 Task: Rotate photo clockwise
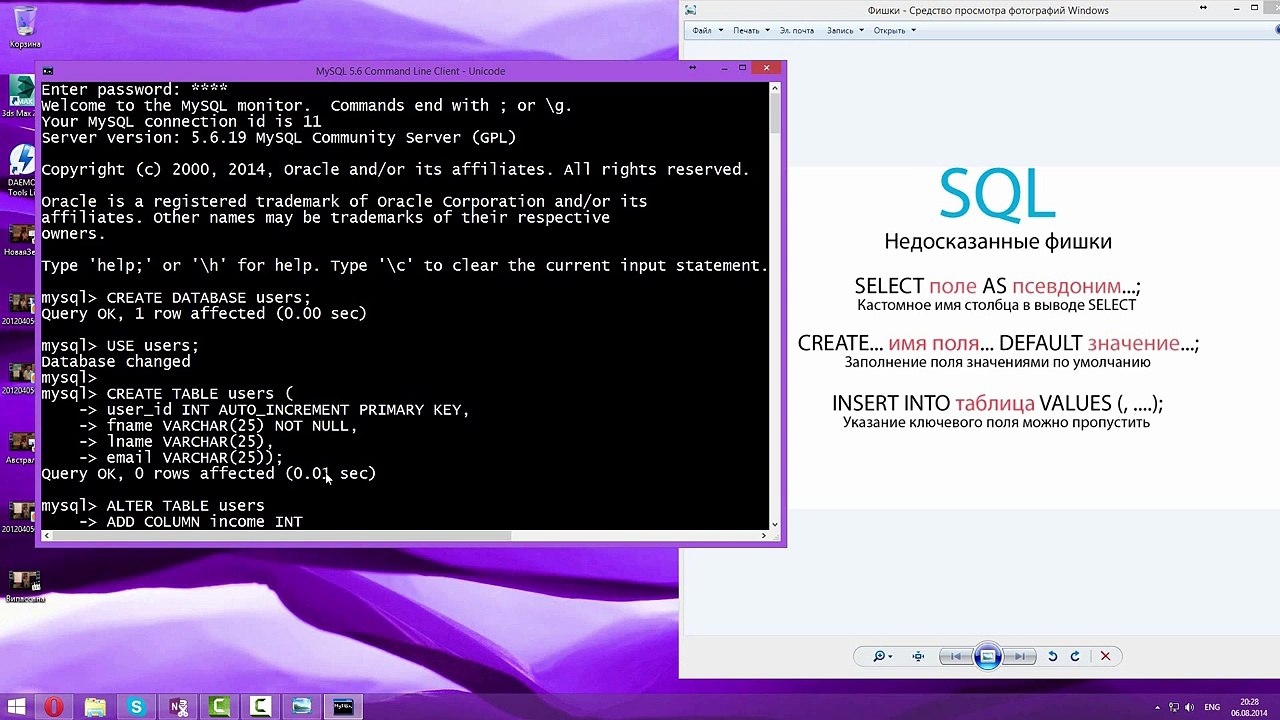tap(1075, 656)
